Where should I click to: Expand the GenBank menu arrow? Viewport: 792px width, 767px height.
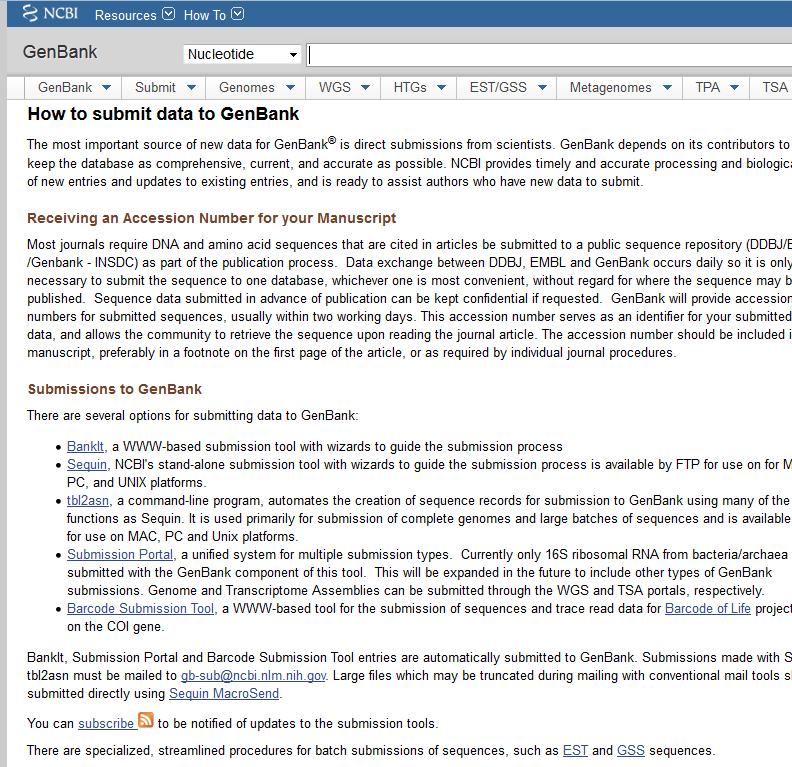(106, 88)
